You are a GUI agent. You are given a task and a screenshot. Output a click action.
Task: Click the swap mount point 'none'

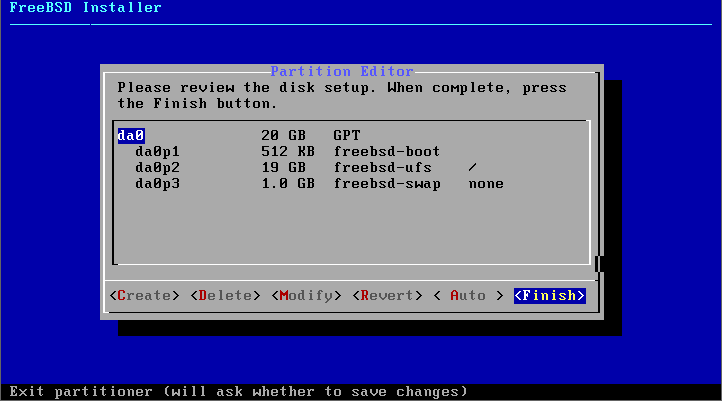coord(486,183)
